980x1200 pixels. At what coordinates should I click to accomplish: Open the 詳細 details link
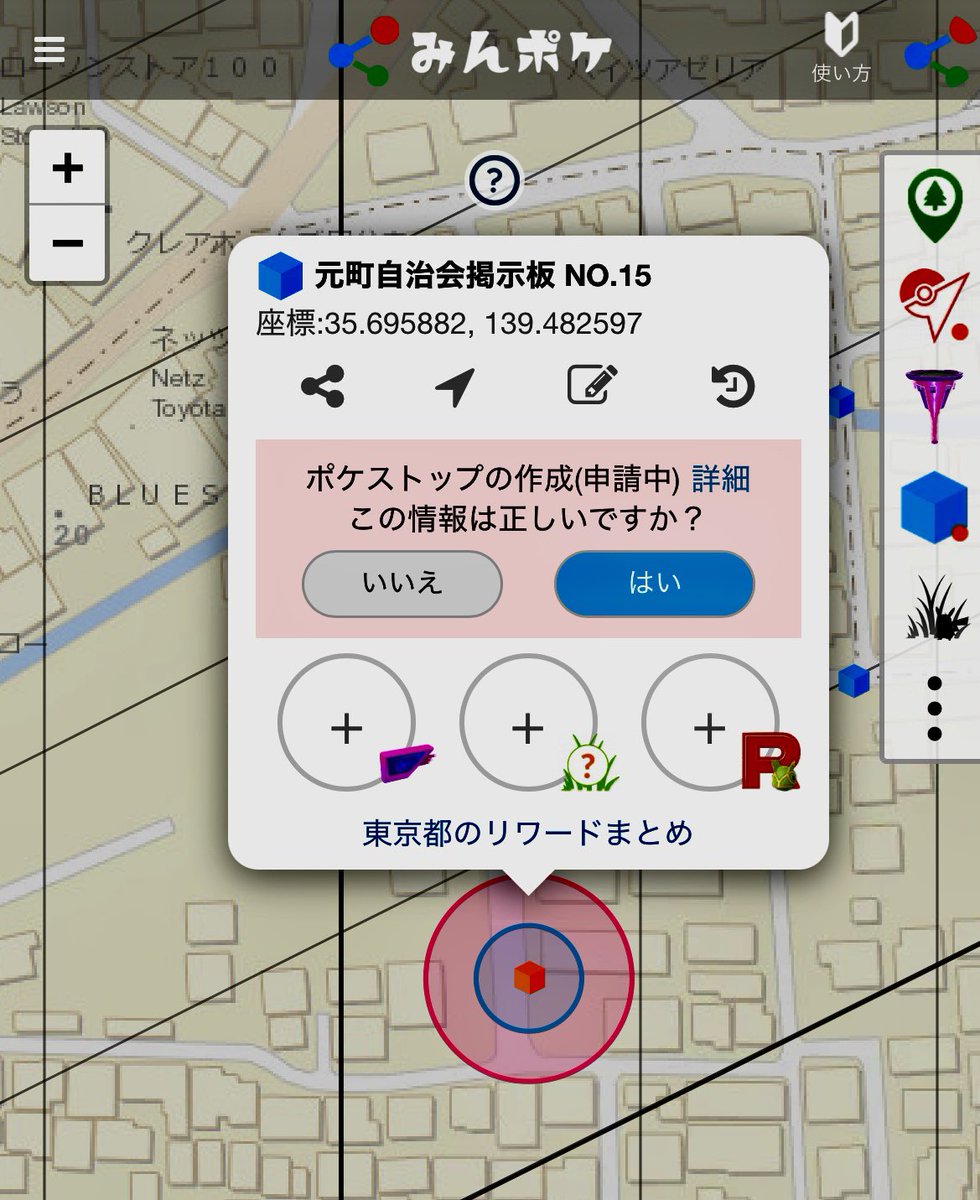(x=720, y=479)
